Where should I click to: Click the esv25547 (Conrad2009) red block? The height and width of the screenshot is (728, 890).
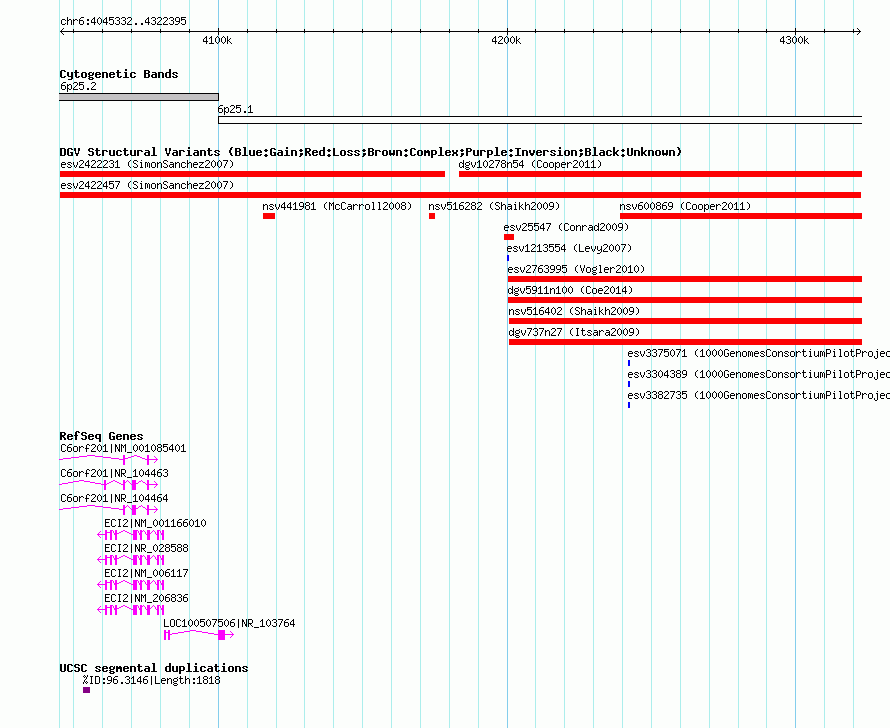tap(509, 237)
